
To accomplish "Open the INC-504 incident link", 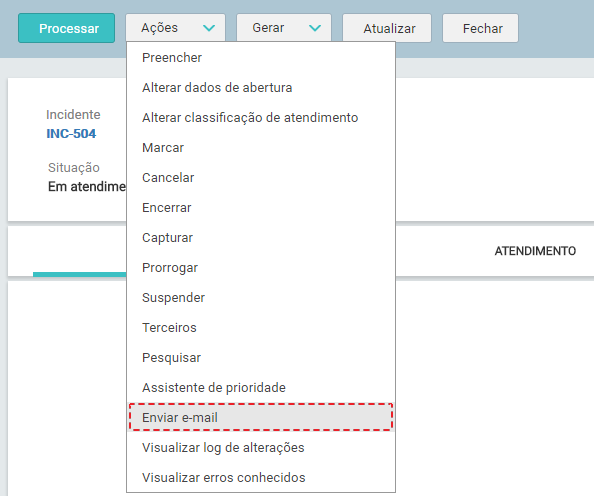I will pyautogui.click(x=71, y=133).
